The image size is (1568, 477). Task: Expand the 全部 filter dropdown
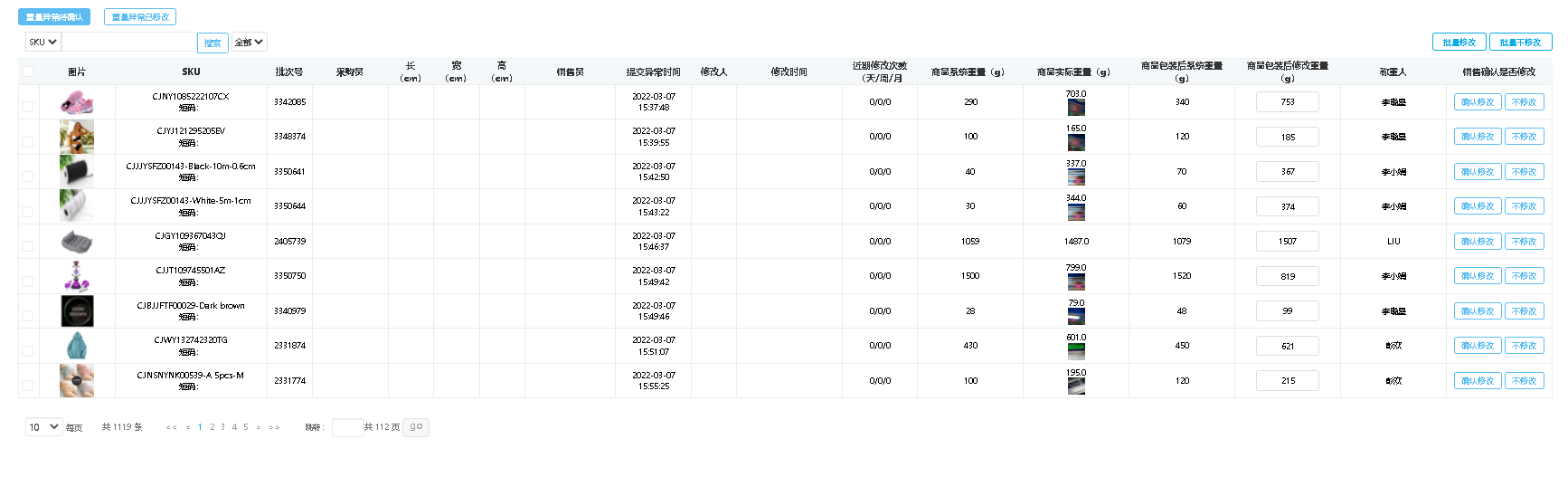(249, 42)
